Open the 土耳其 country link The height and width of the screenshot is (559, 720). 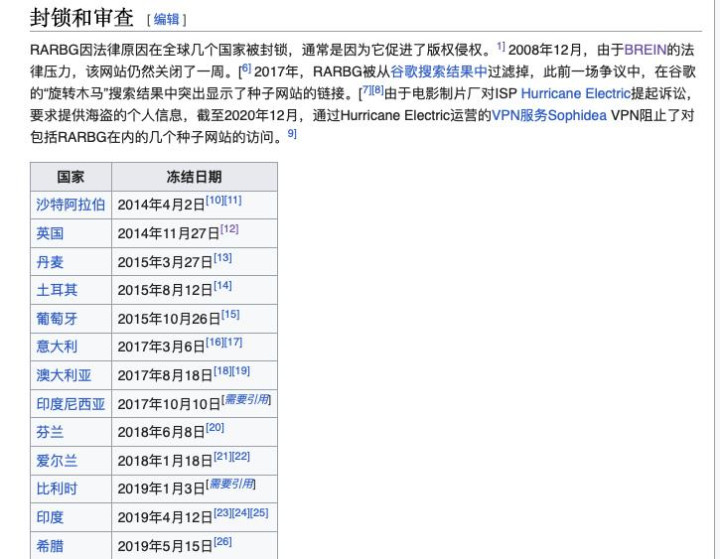click(x=56, y=290)
